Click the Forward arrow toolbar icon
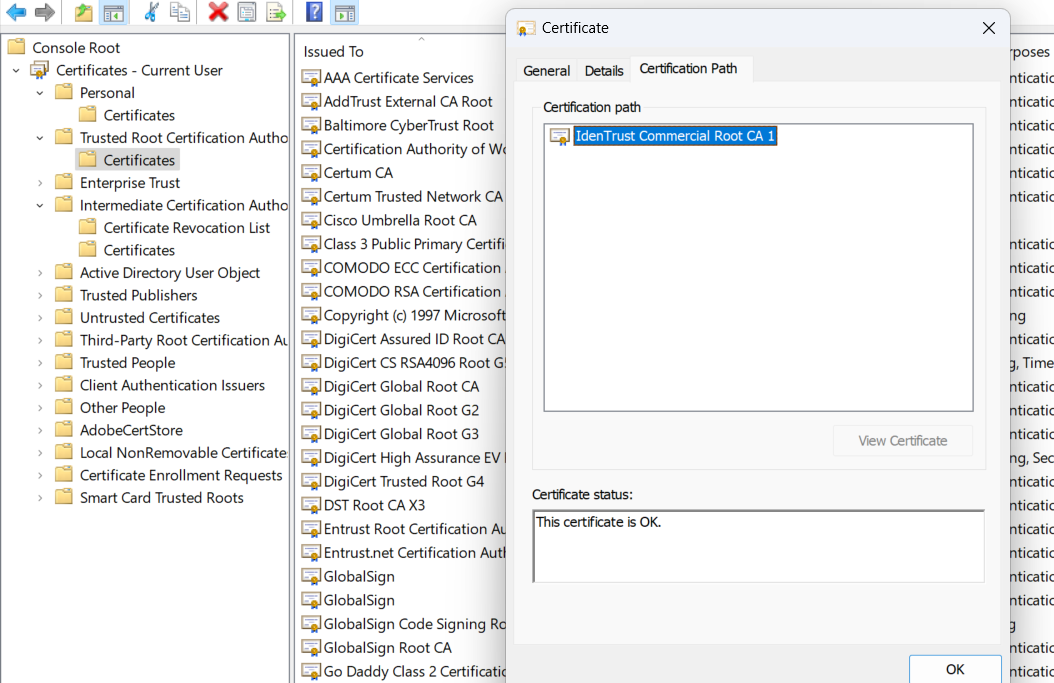 coord(44,12)
